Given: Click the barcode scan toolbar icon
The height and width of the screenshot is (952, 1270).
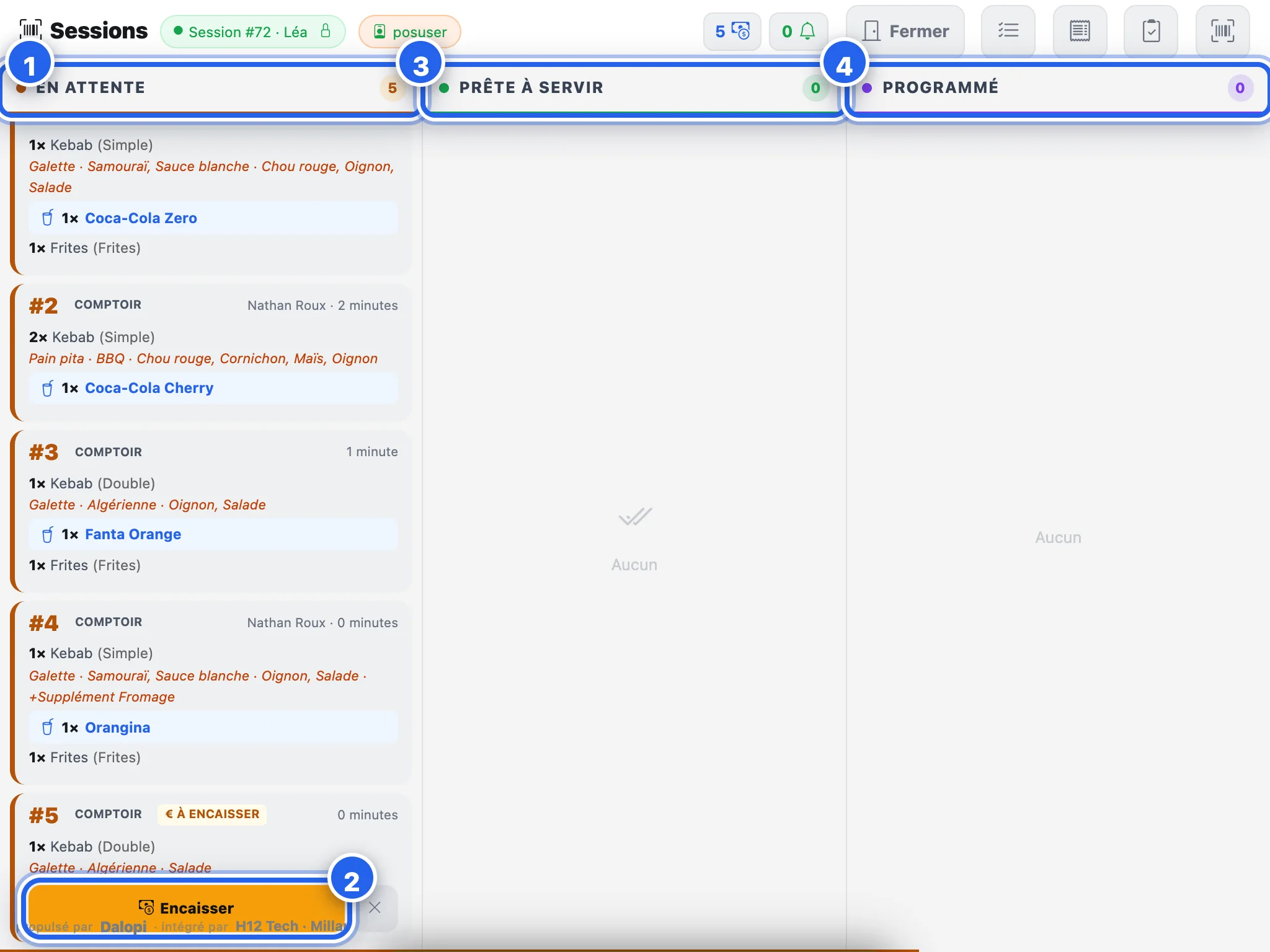Looking at the screenshot, I should 1222,31.
